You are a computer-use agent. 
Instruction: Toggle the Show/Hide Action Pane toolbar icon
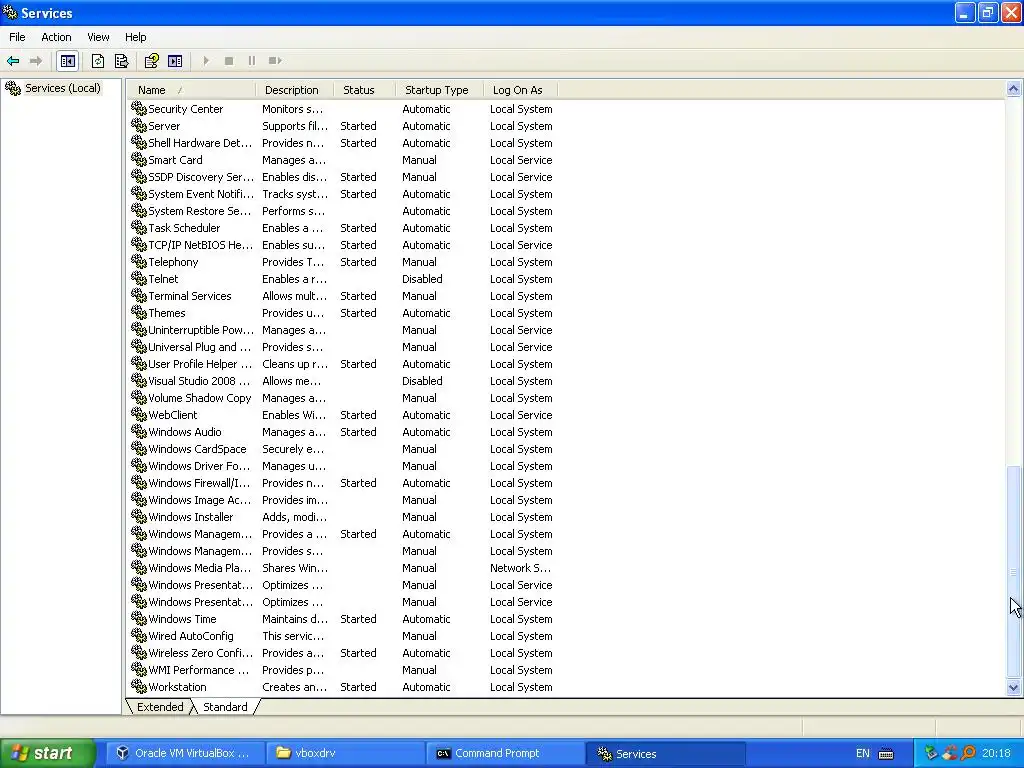[x=175, y=61]
